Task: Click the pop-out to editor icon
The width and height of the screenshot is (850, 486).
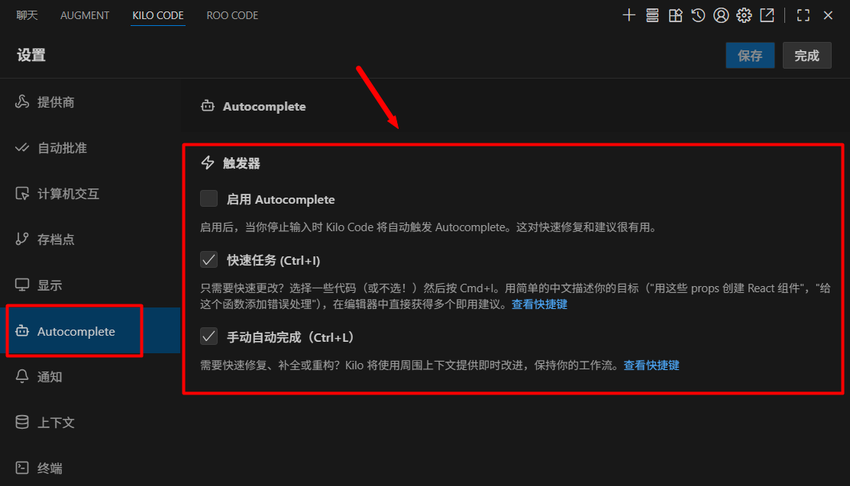Action: click(x=767, y=15)
